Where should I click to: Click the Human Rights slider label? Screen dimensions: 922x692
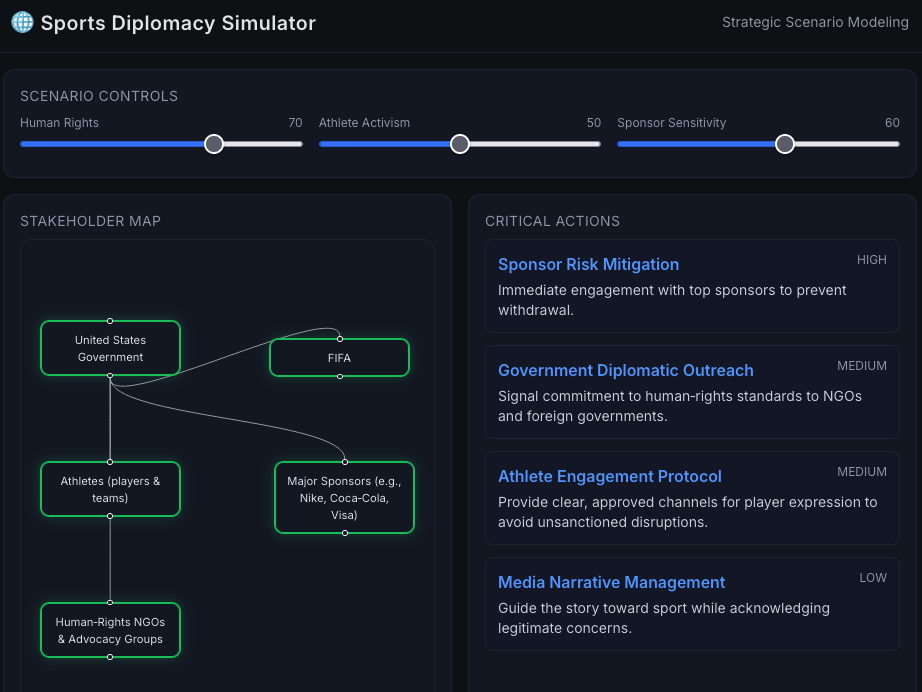(59, 123)
